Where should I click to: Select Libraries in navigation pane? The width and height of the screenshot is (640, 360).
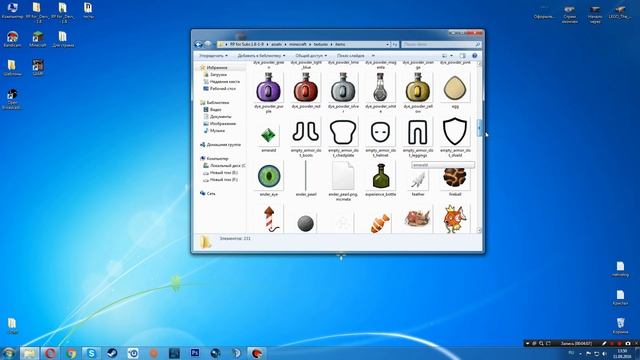(218, 103)
